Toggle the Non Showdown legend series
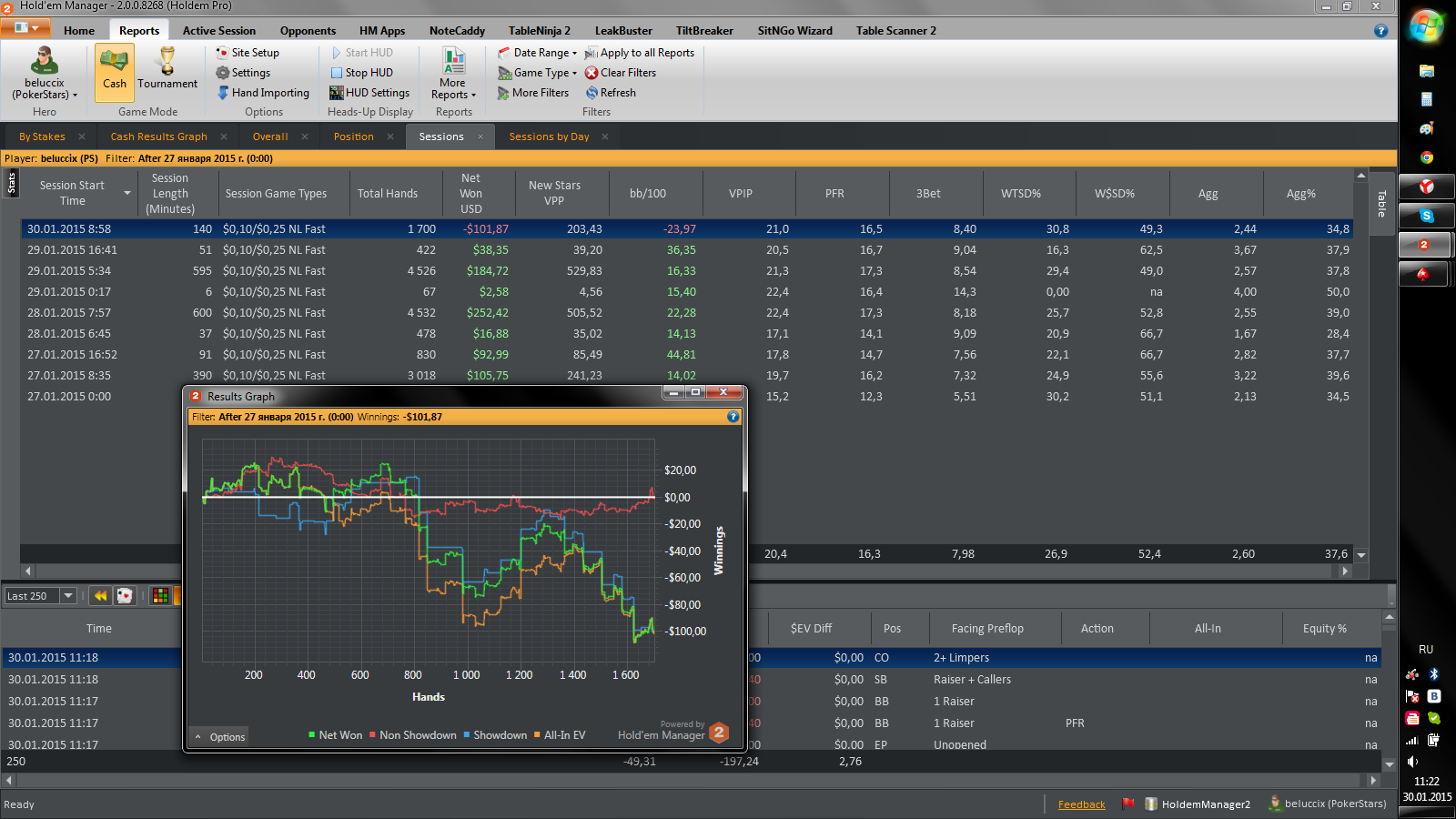1456x819 pixels. [412, 735]
